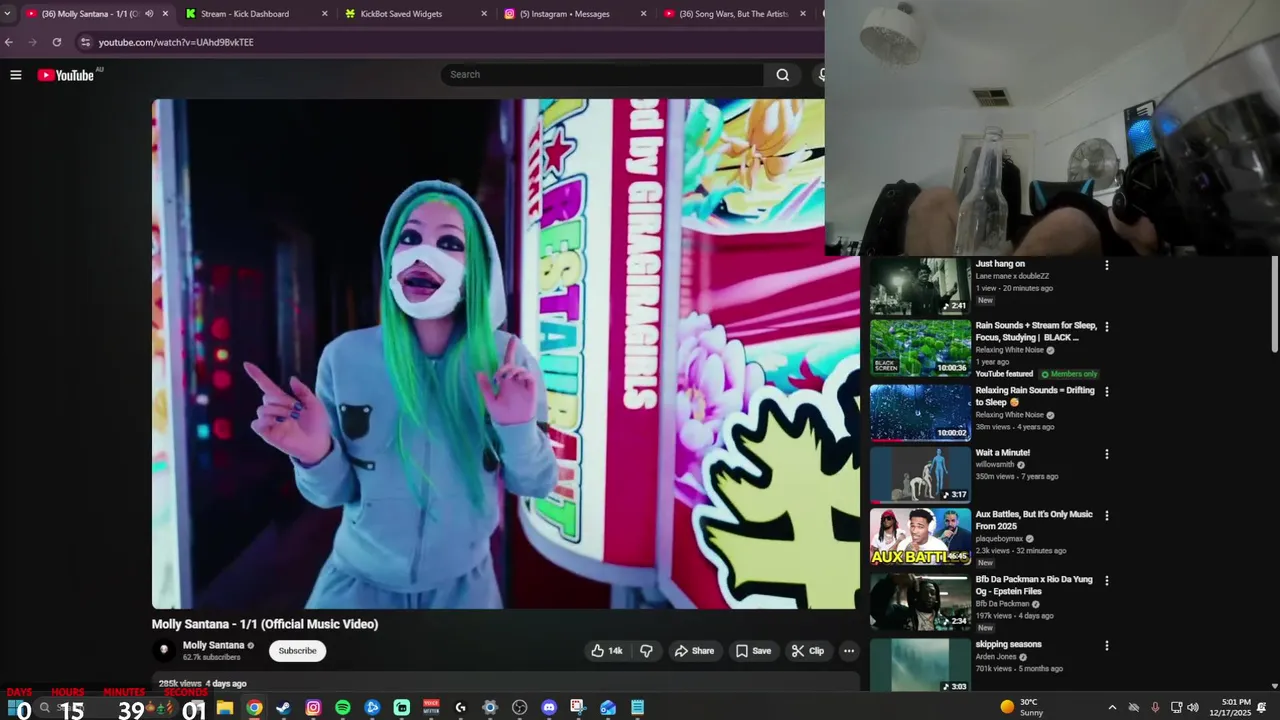
Task: Open options menu for Rain Sounds + Stream
Action: pyautogui.click(x=1106, y=327)
